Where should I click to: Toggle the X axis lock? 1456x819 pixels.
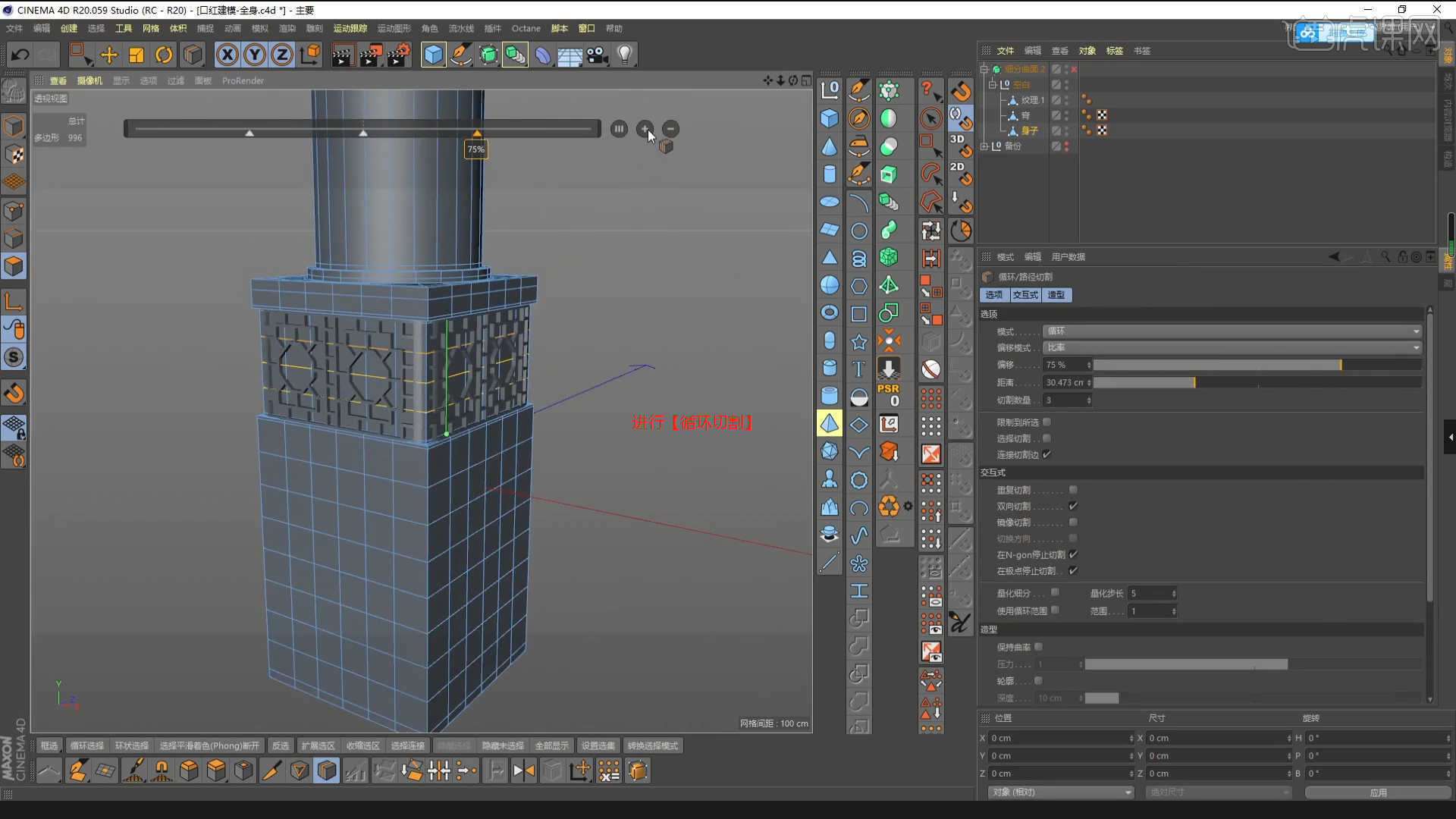(x=227, y=55)
